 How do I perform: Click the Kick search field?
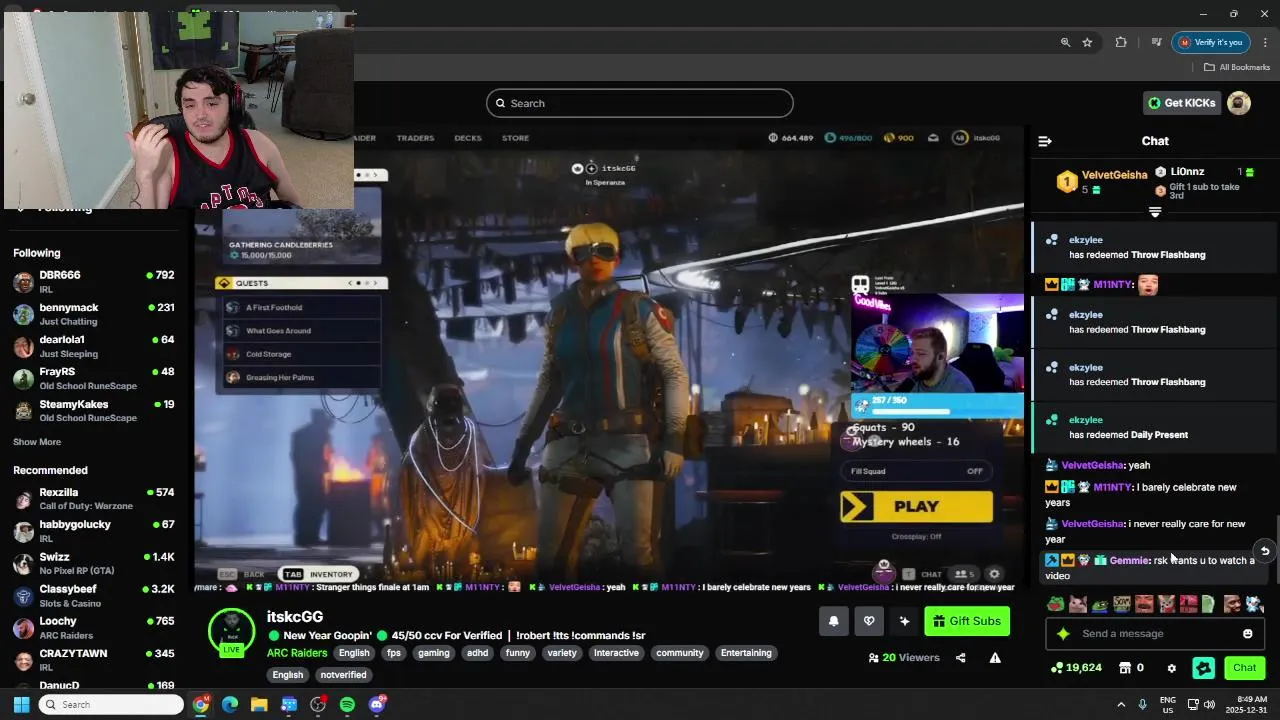640,103
